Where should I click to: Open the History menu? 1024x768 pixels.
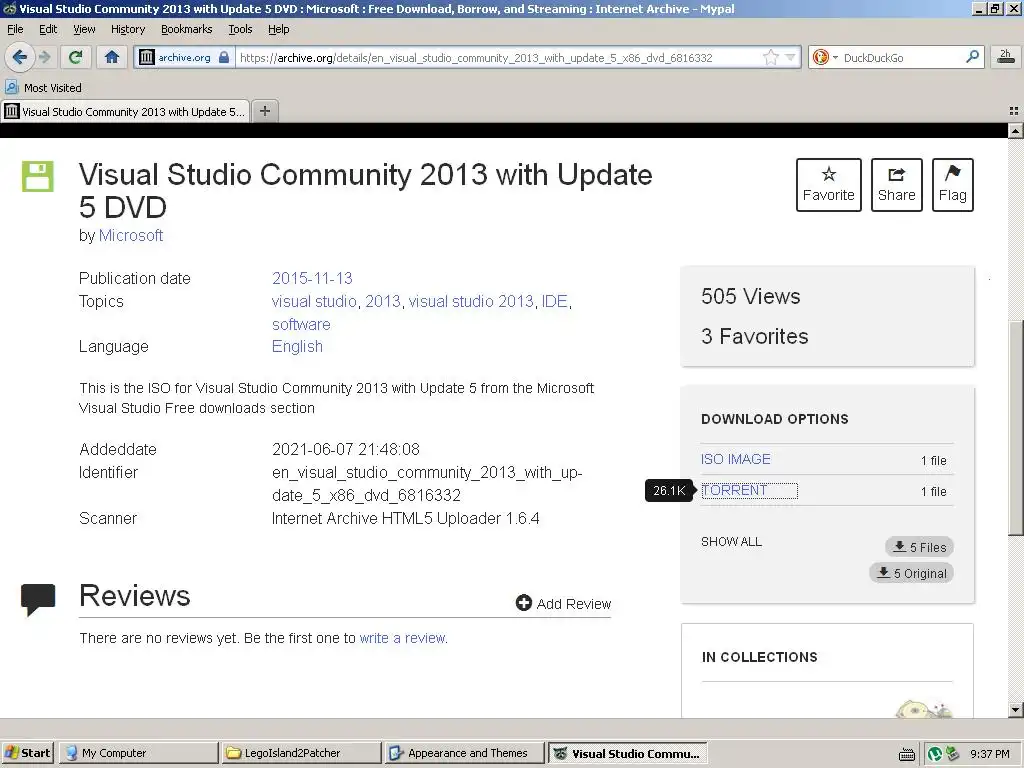click(x=127, y=29)
